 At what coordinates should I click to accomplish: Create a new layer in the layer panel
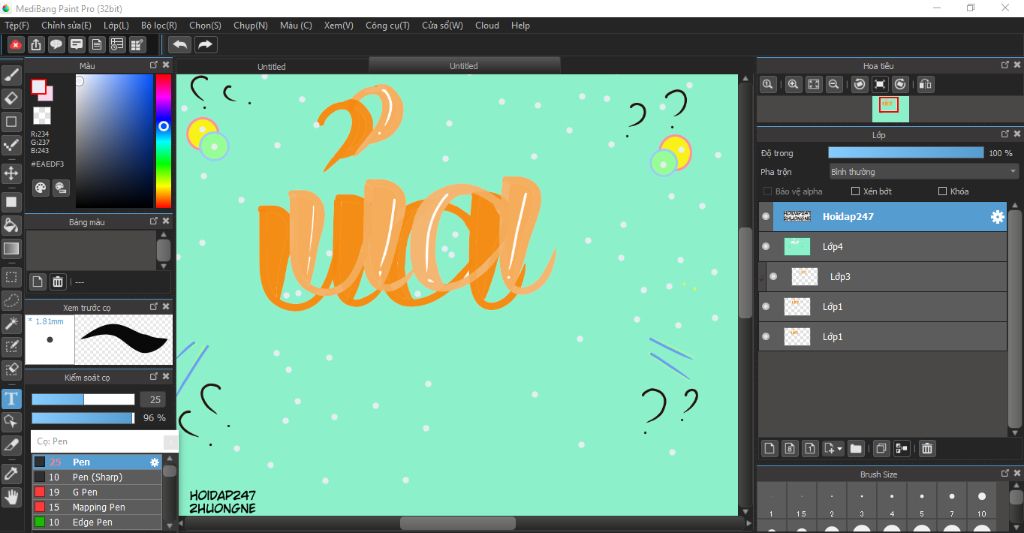click(769, 448)
